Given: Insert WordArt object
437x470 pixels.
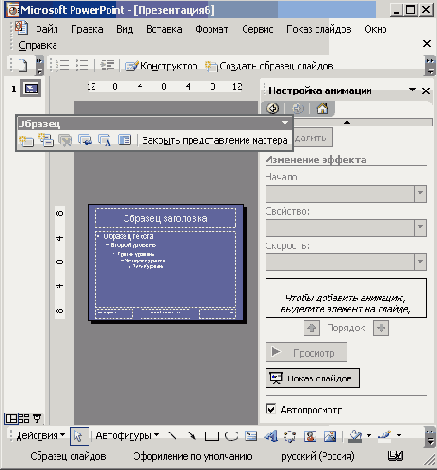Looking at the screenshot, I should (271, 436).
